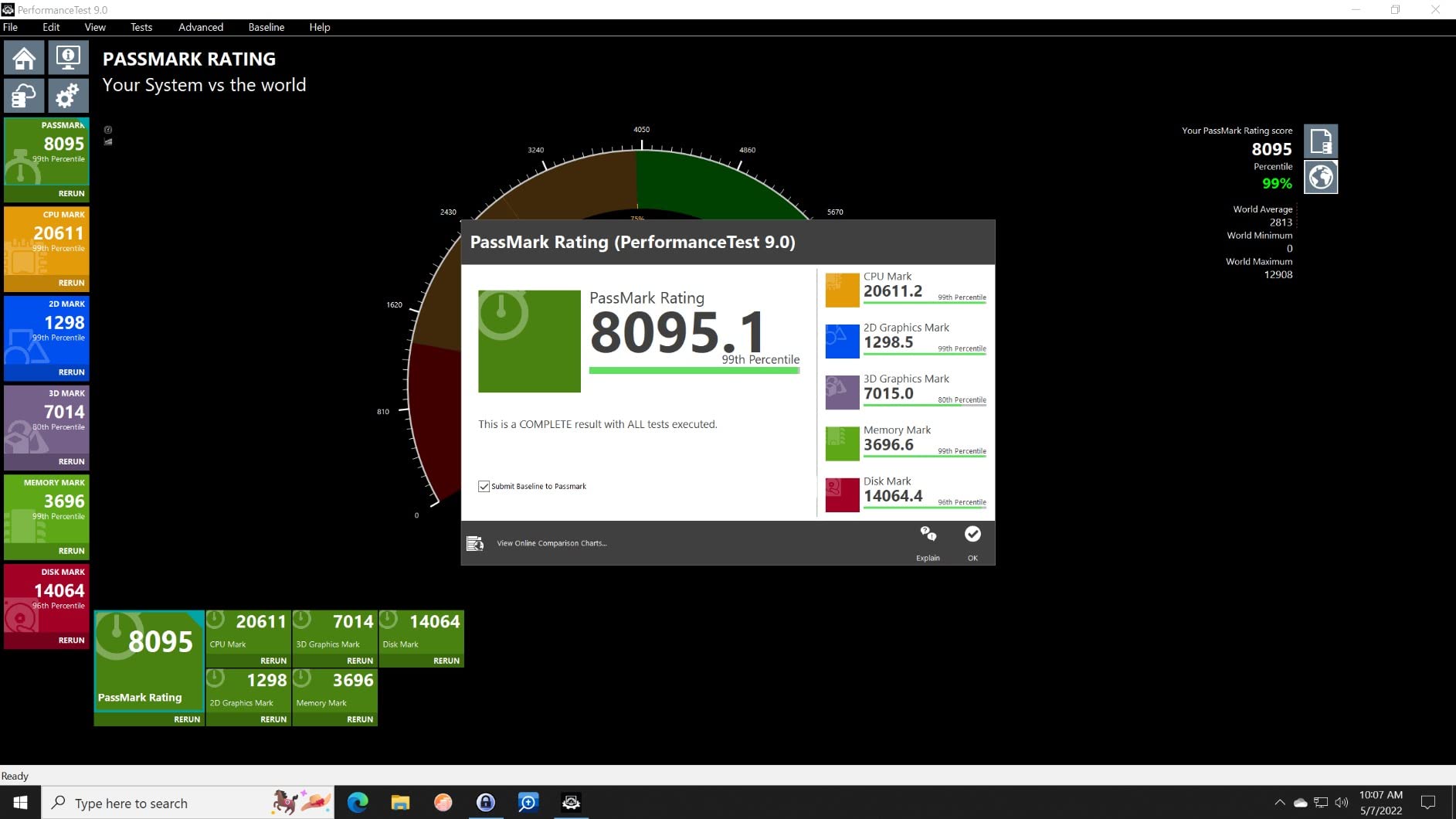Select the 3D Mark purple tile
Image resolution: width=1456 pixels, height=819 pixels.
[46, 421]
